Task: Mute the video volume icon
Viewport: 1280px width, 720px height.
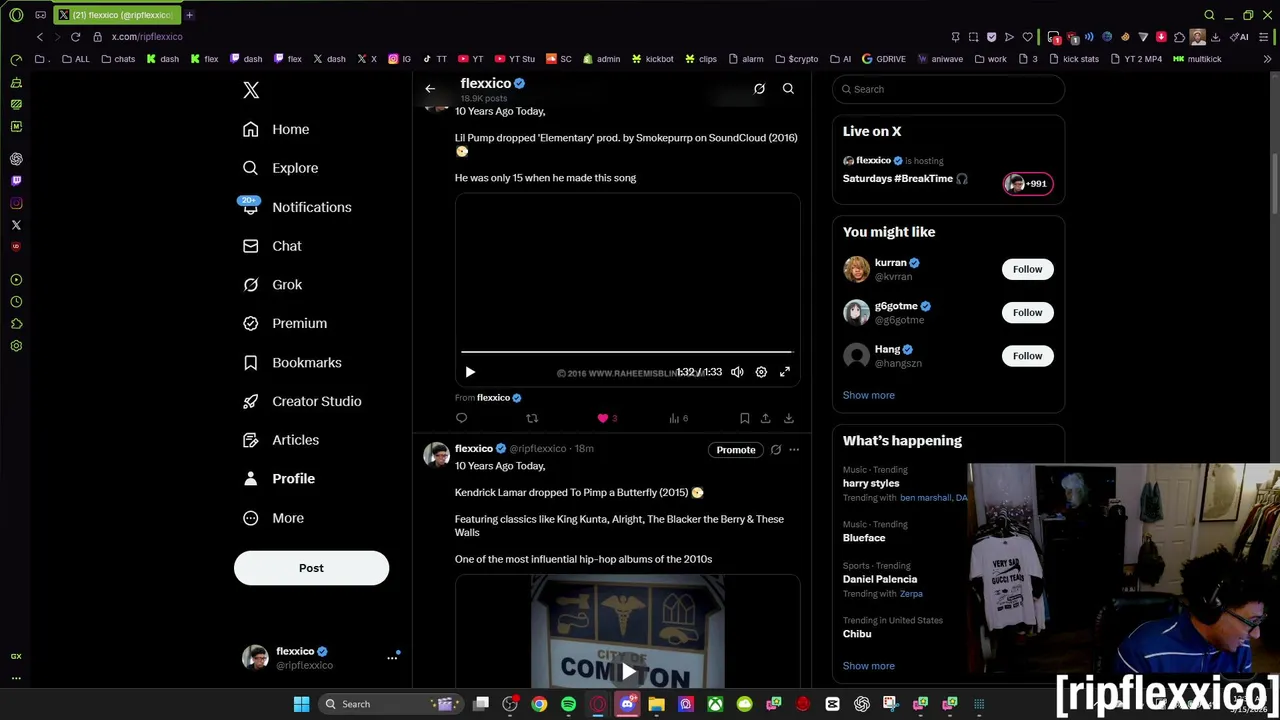Action: pos(737,372)
